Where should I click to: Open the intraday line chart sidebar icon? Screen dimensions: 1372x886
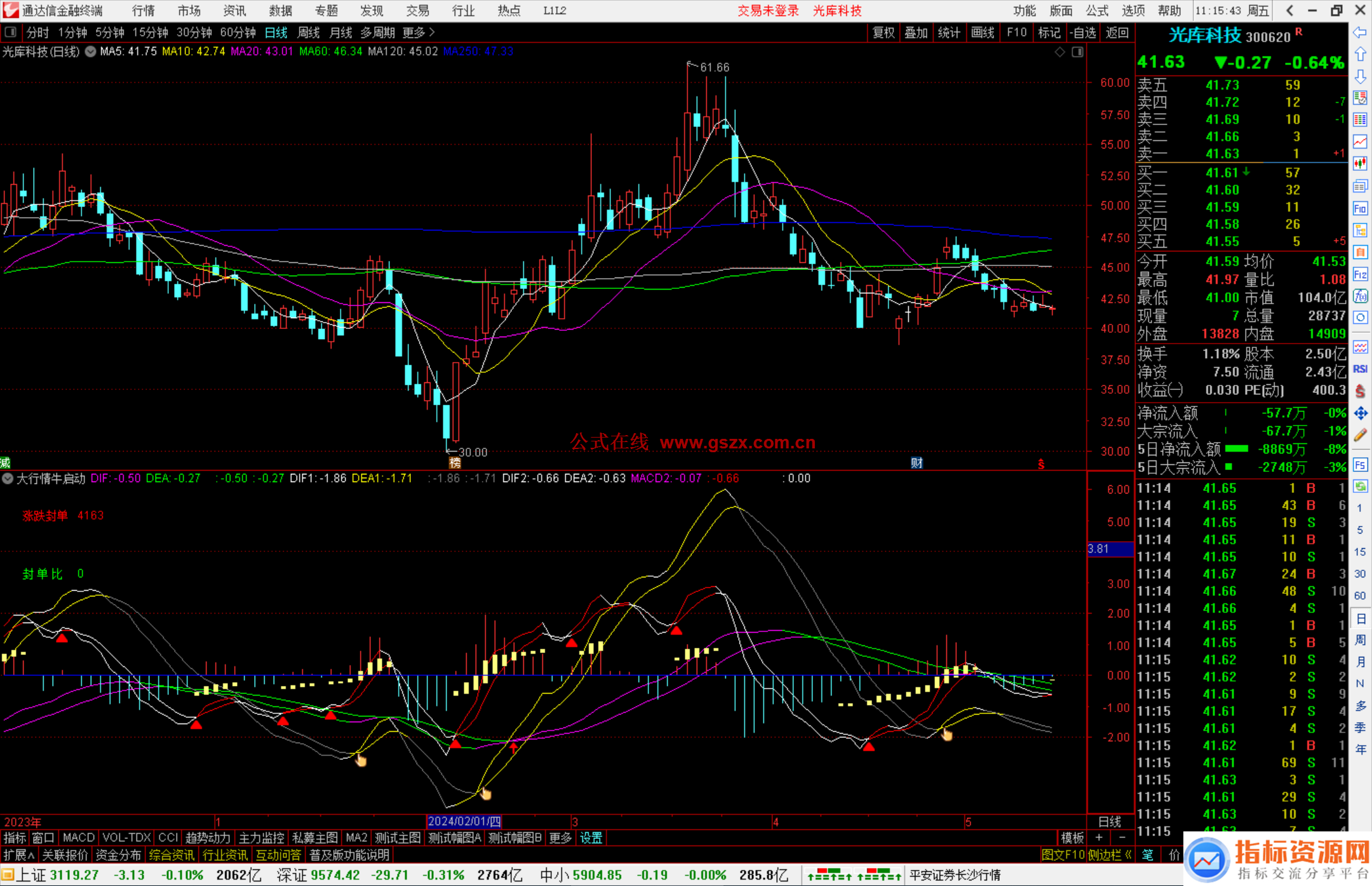click(1360, 142)
